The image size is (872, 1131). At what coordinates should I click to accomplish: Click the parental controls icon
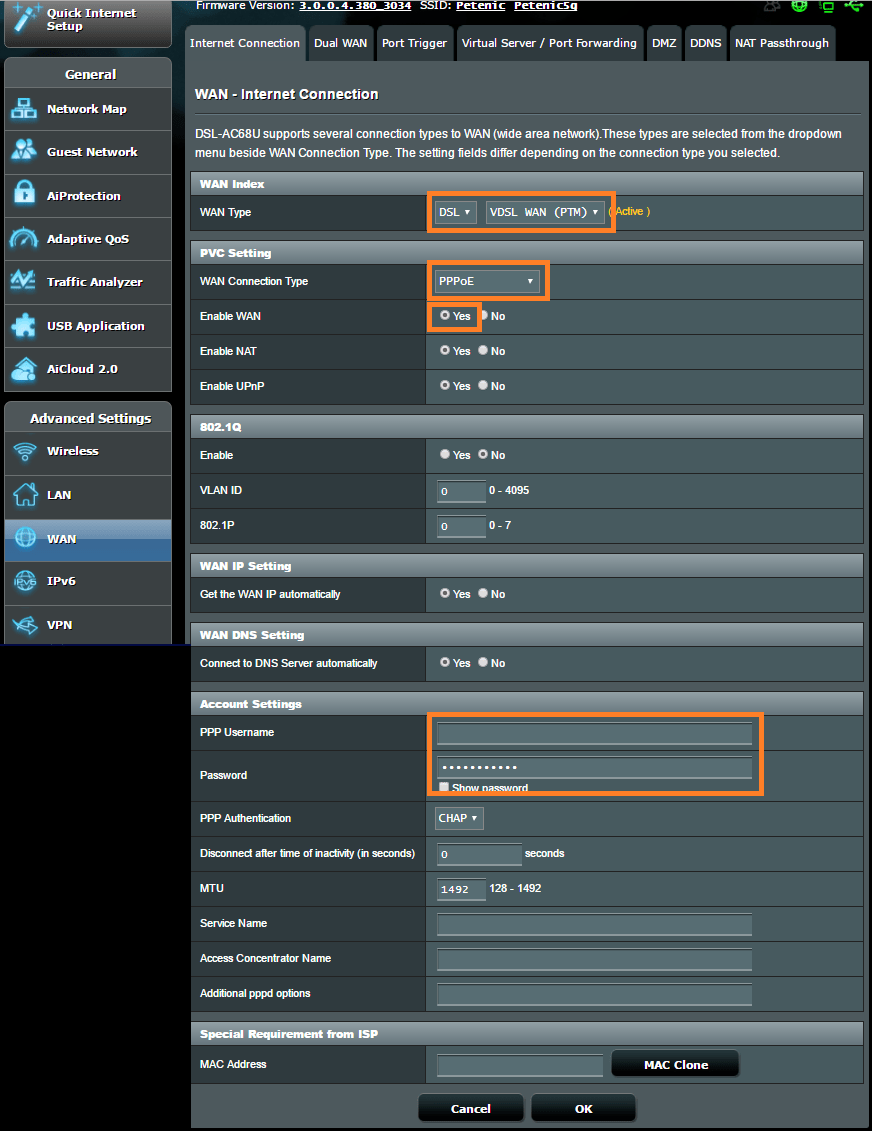coord(772,7)
